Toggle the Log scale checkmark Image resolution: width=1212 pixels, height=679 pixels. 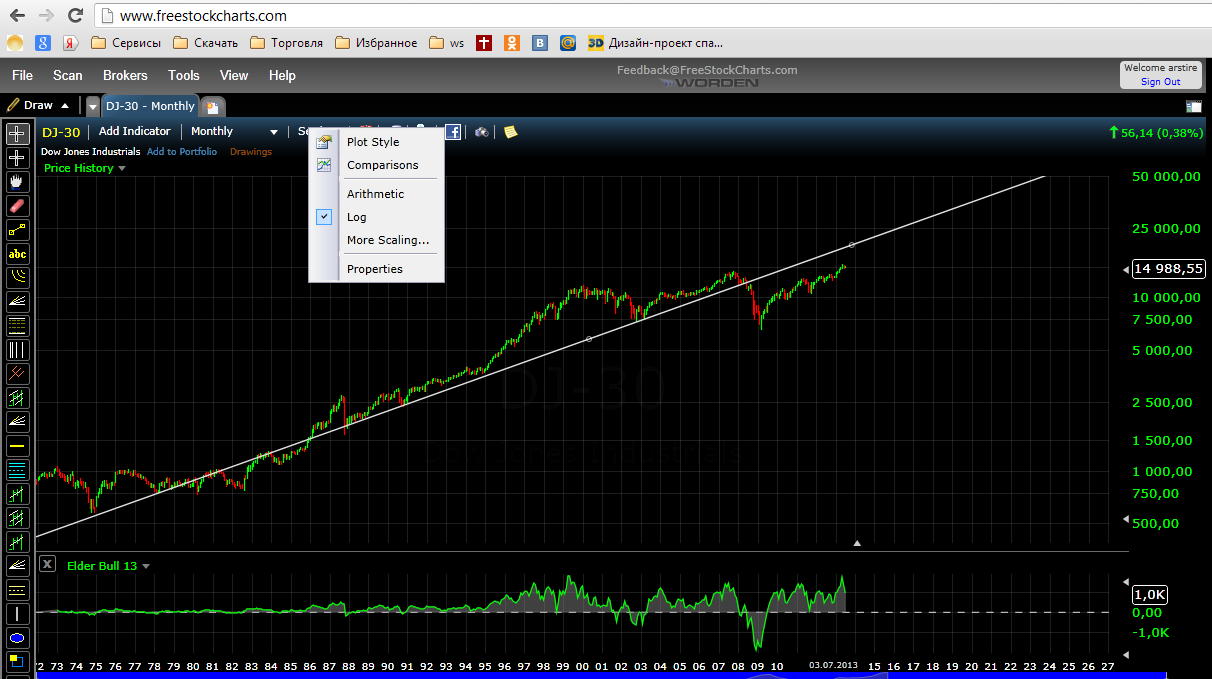pyautogui.click(x=324, y=217)
